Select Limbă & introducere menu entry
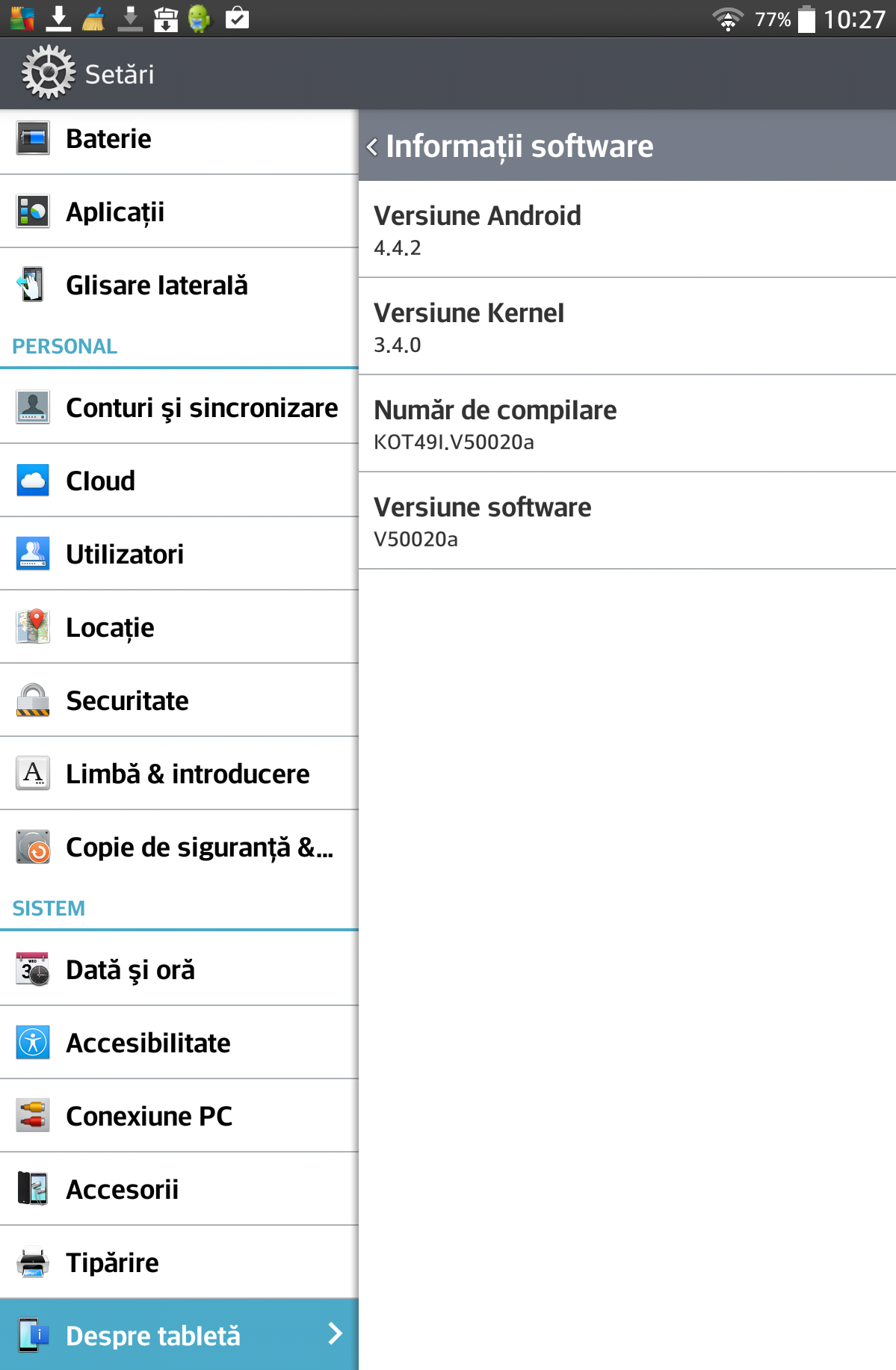 click(188, 774)
